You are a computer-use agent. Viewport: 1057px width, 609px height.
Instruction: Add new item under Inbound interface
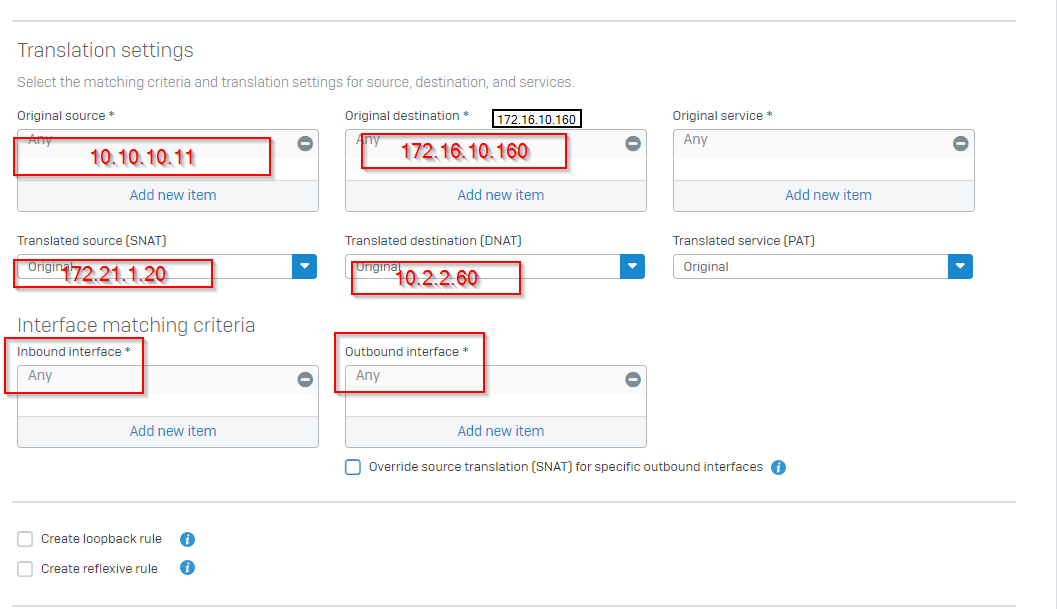coord(173,432)
